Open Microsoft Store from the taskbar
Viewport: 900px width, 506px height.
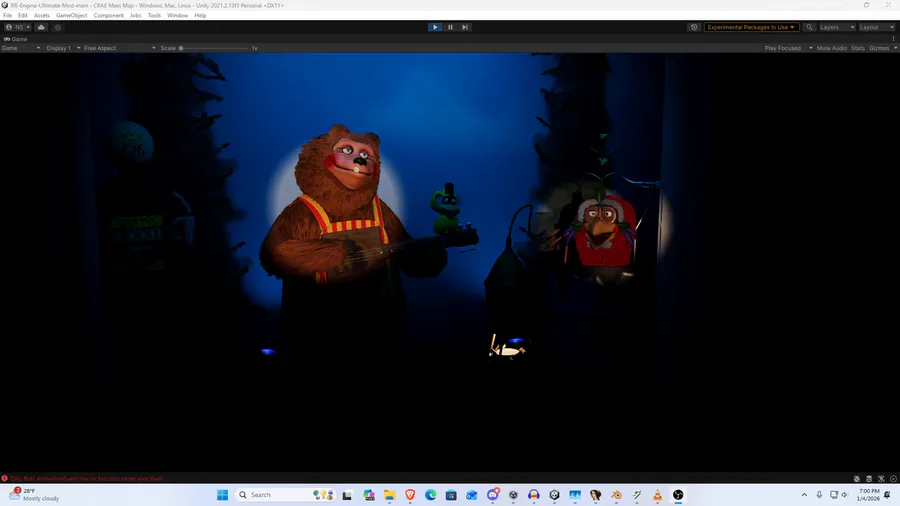coord(451,495)
